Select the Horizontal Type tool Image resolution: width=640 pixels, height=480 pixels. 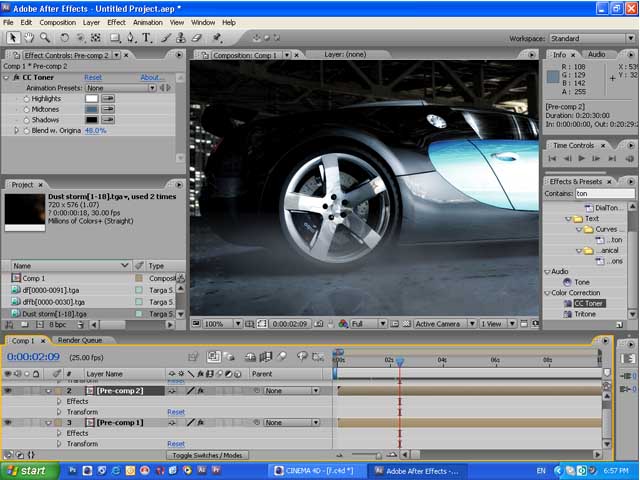(147, 38)
